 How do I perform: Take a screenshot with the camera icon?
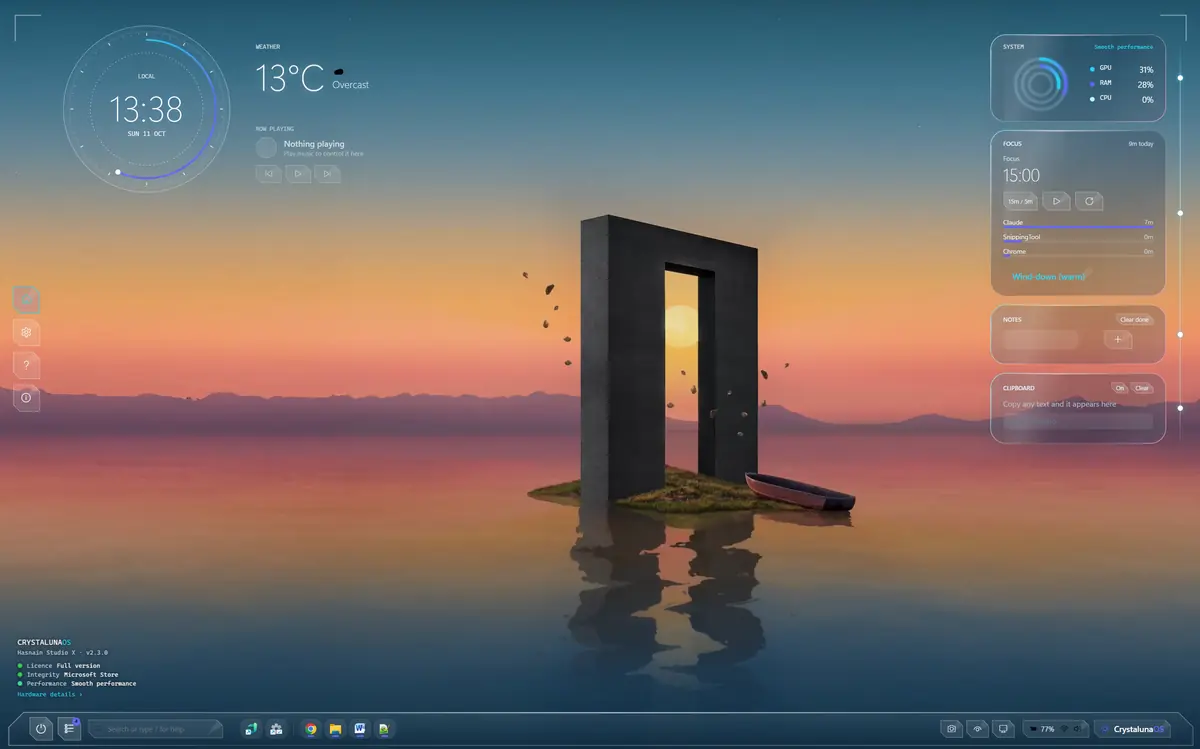point(952,729)
